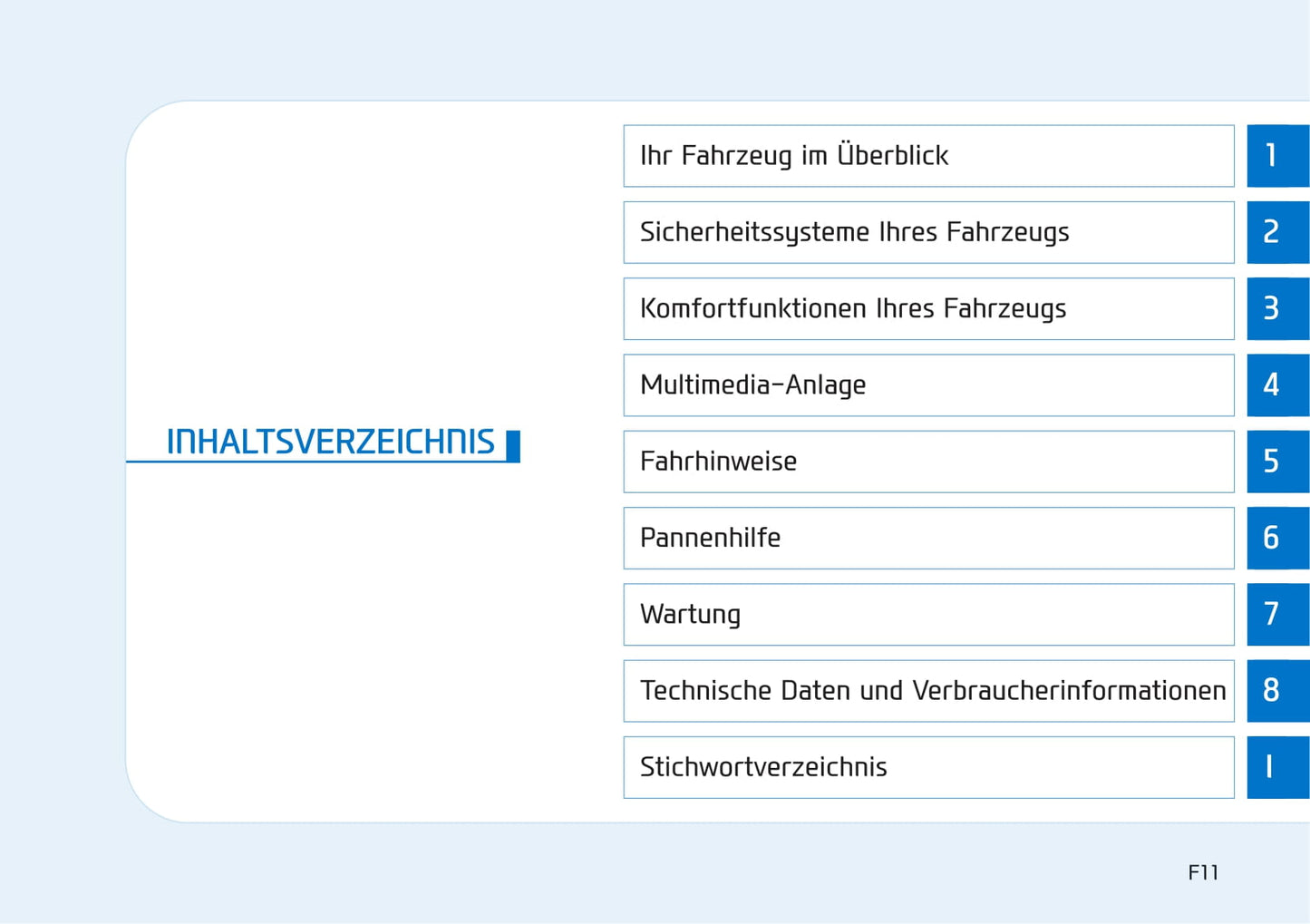The height and width of the screenshot is (924, 1310).
Task: Jump to the 'Stichwortverzeichnis' entry
Action: coord(928,767)
